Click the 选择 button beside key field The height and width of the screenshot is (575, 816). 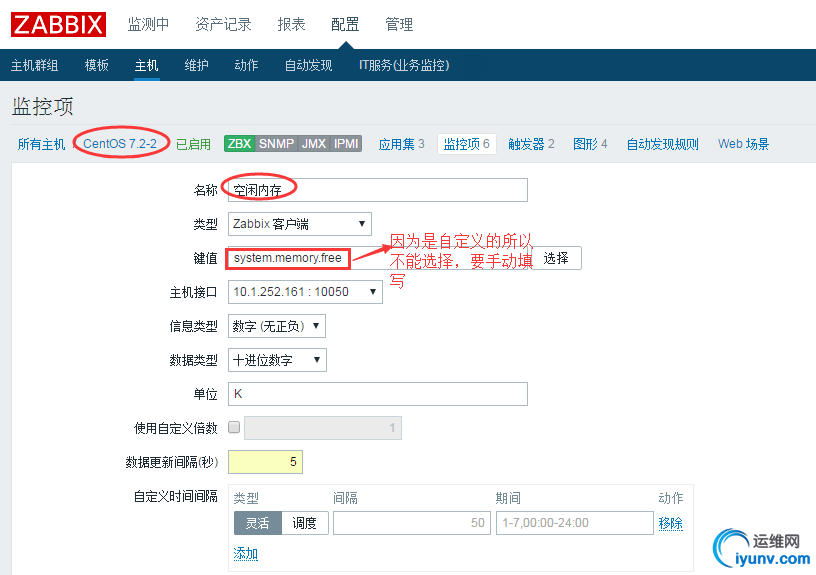coord(556,258)
